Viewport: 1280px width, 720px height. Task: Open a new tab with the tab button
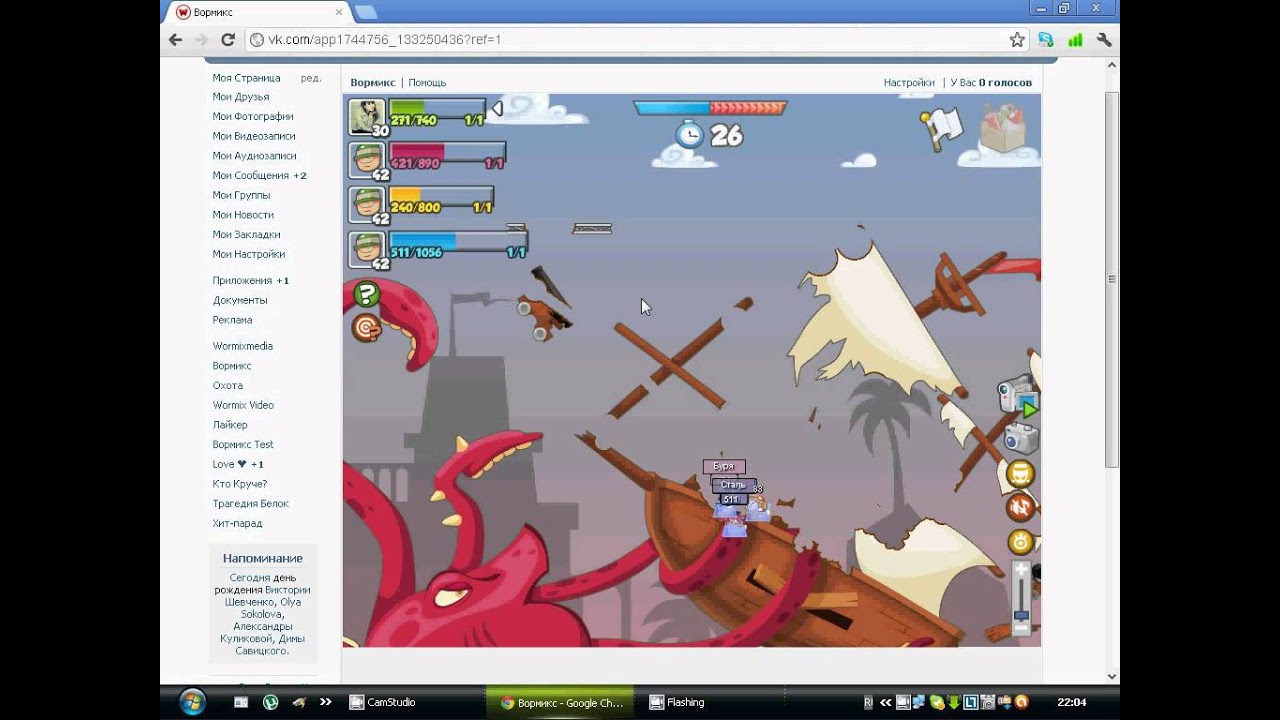click(x=366, y=12)
